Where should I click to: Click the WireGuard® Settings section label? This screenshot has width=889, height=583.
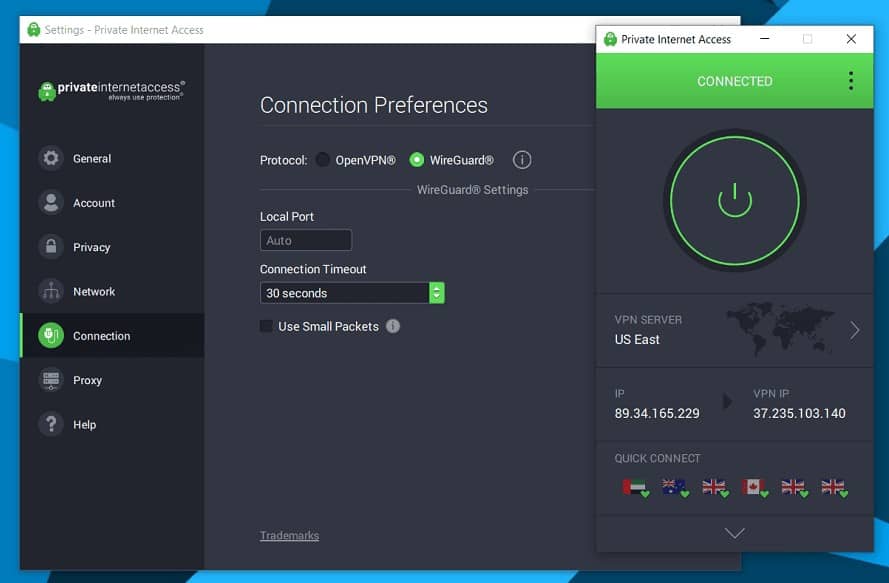(x=472, y=190)
